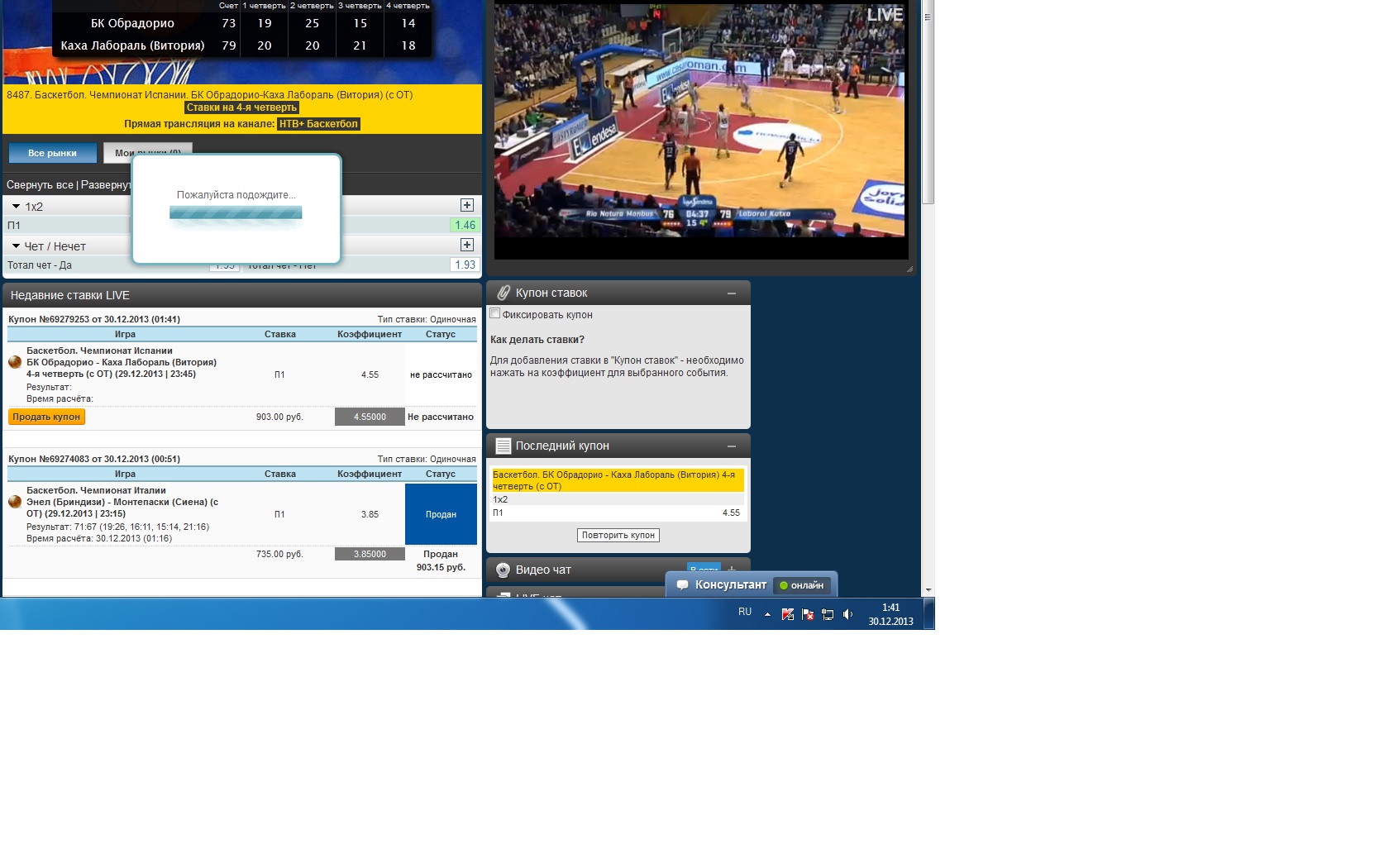
Task: Click basketball icon of the Энел Бриндизи bet
Action: [x=15, y=502]
